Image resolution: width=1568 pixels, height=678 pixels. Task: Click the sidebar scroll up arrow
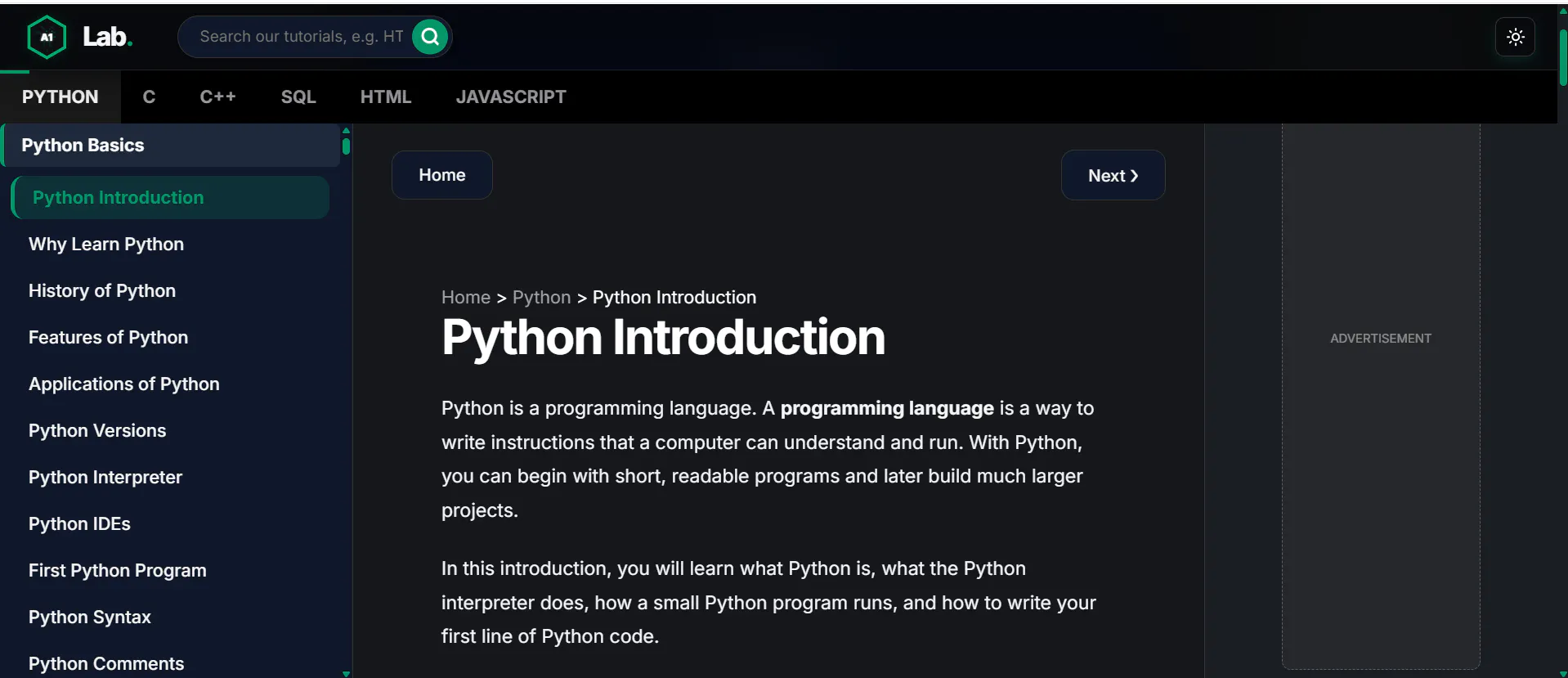[346, 130]
